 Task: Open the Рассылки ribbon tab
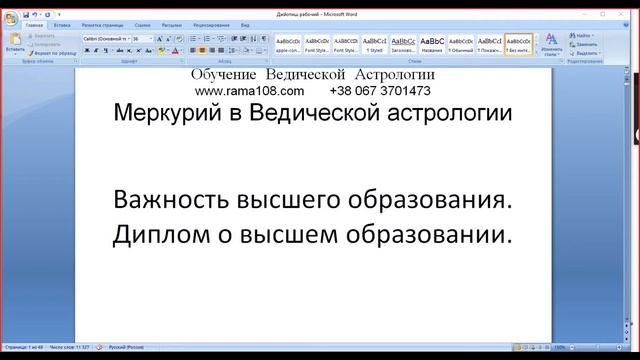coord(171,25)
